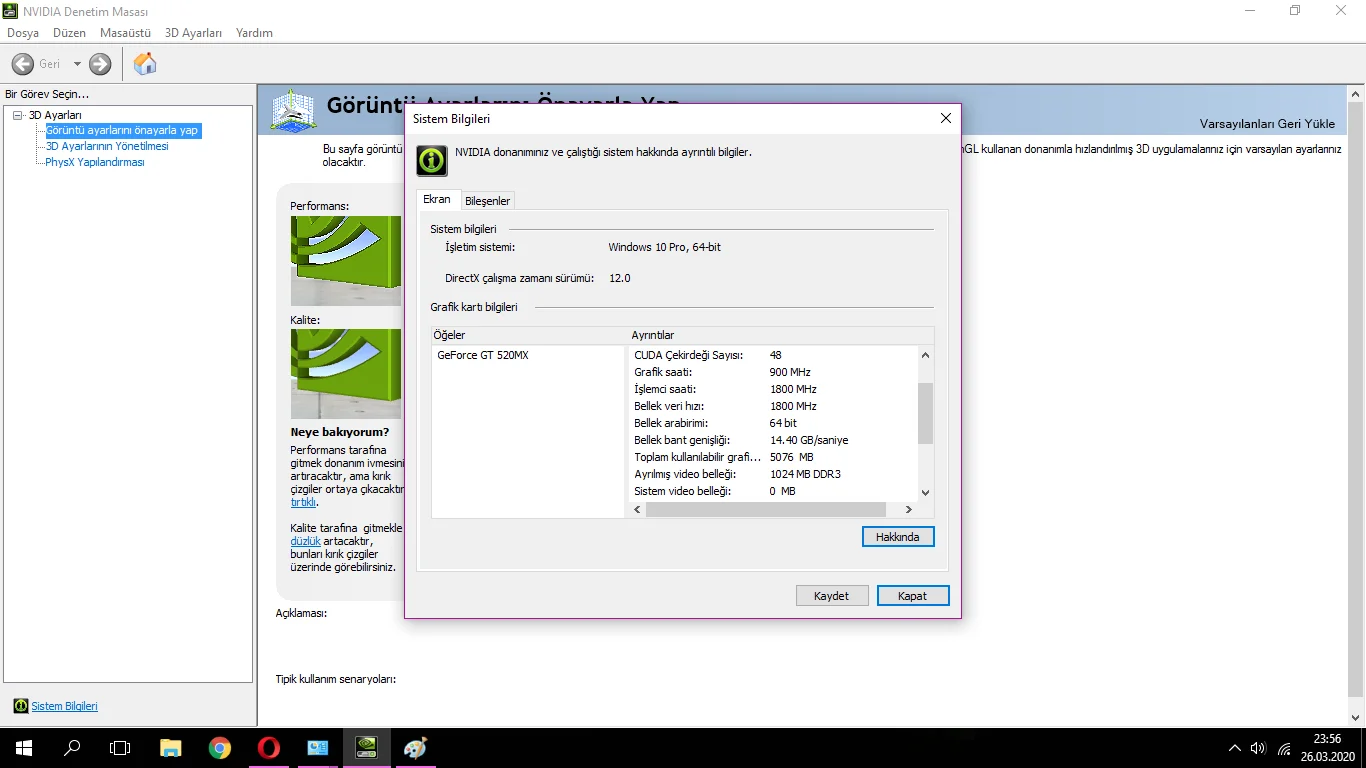Select Görüntü ayarlarını önayarla yap in tree

click(x=123, y=130)
